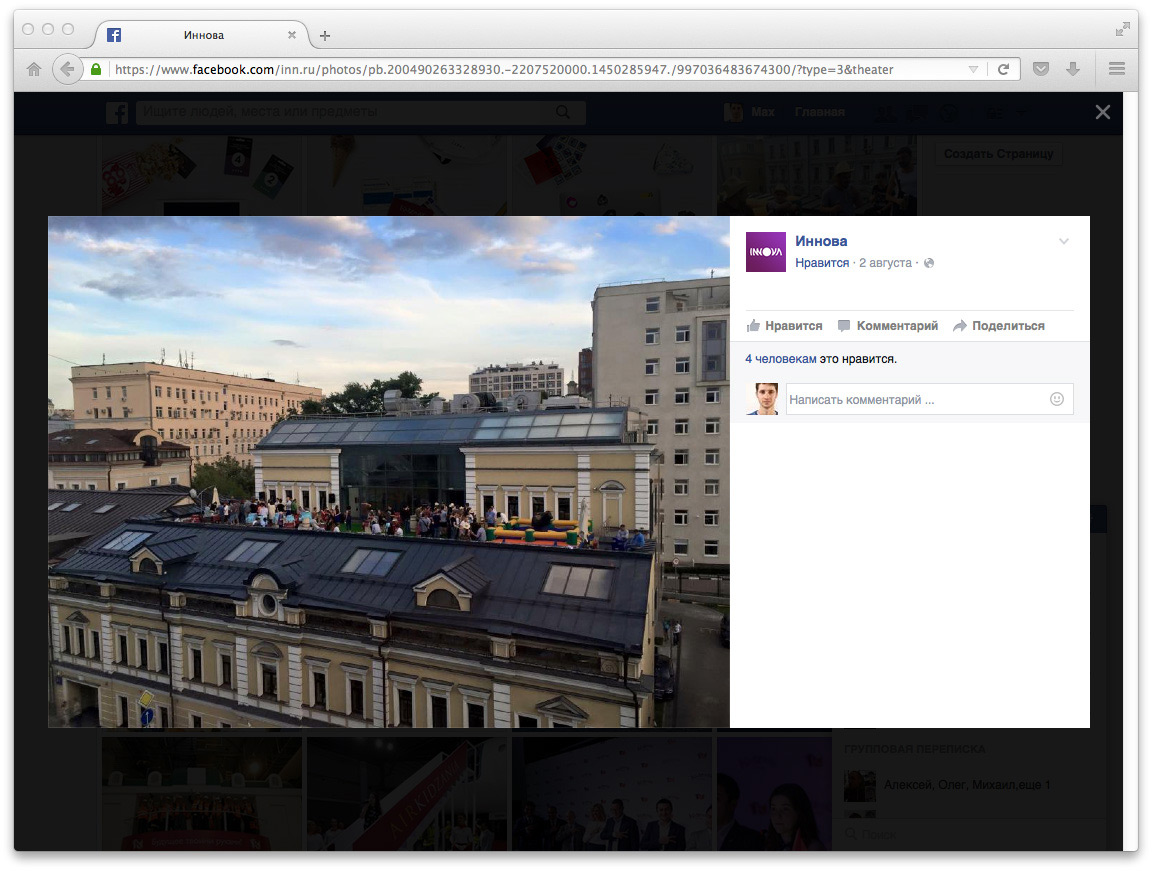Open a new tab with the plus button
Image resolution: width=1152 pixels, height=871 pixels.
click(x=324, y=36)
